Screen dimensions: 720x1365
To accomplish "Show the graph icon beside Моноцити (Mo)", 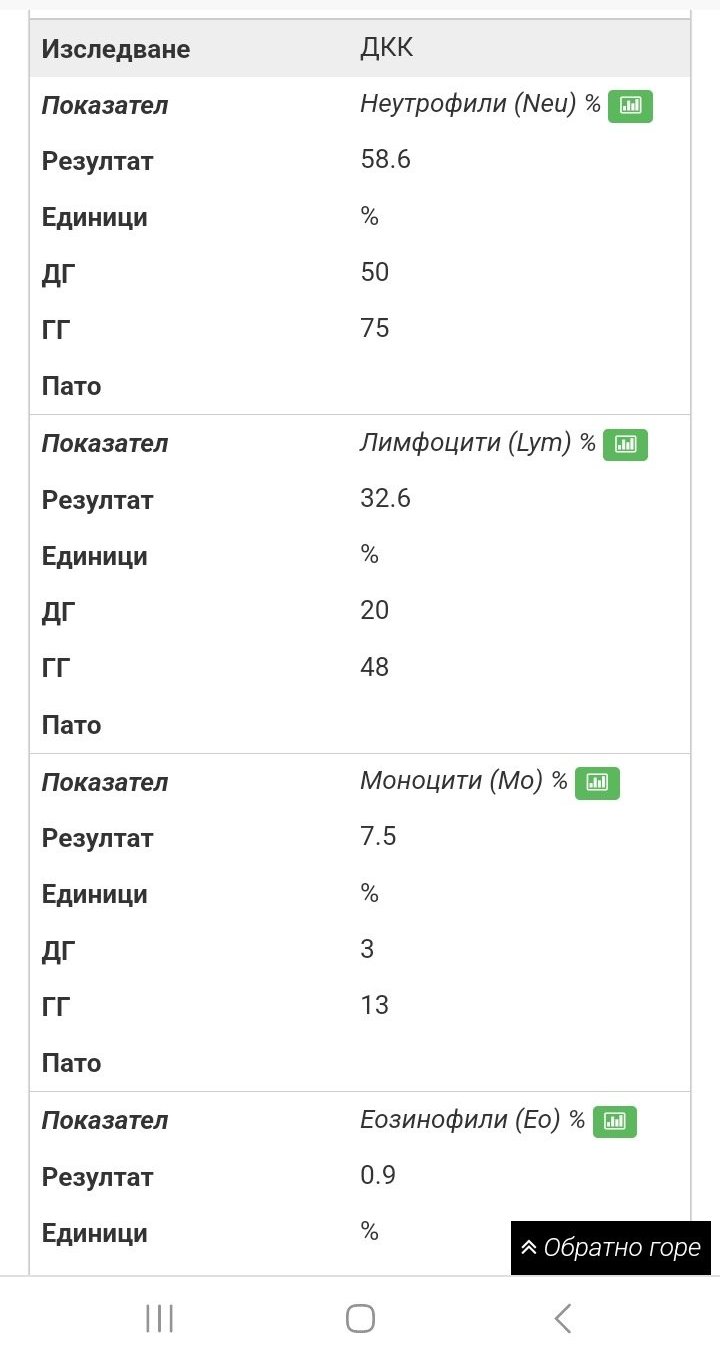I will coord(597,783).
